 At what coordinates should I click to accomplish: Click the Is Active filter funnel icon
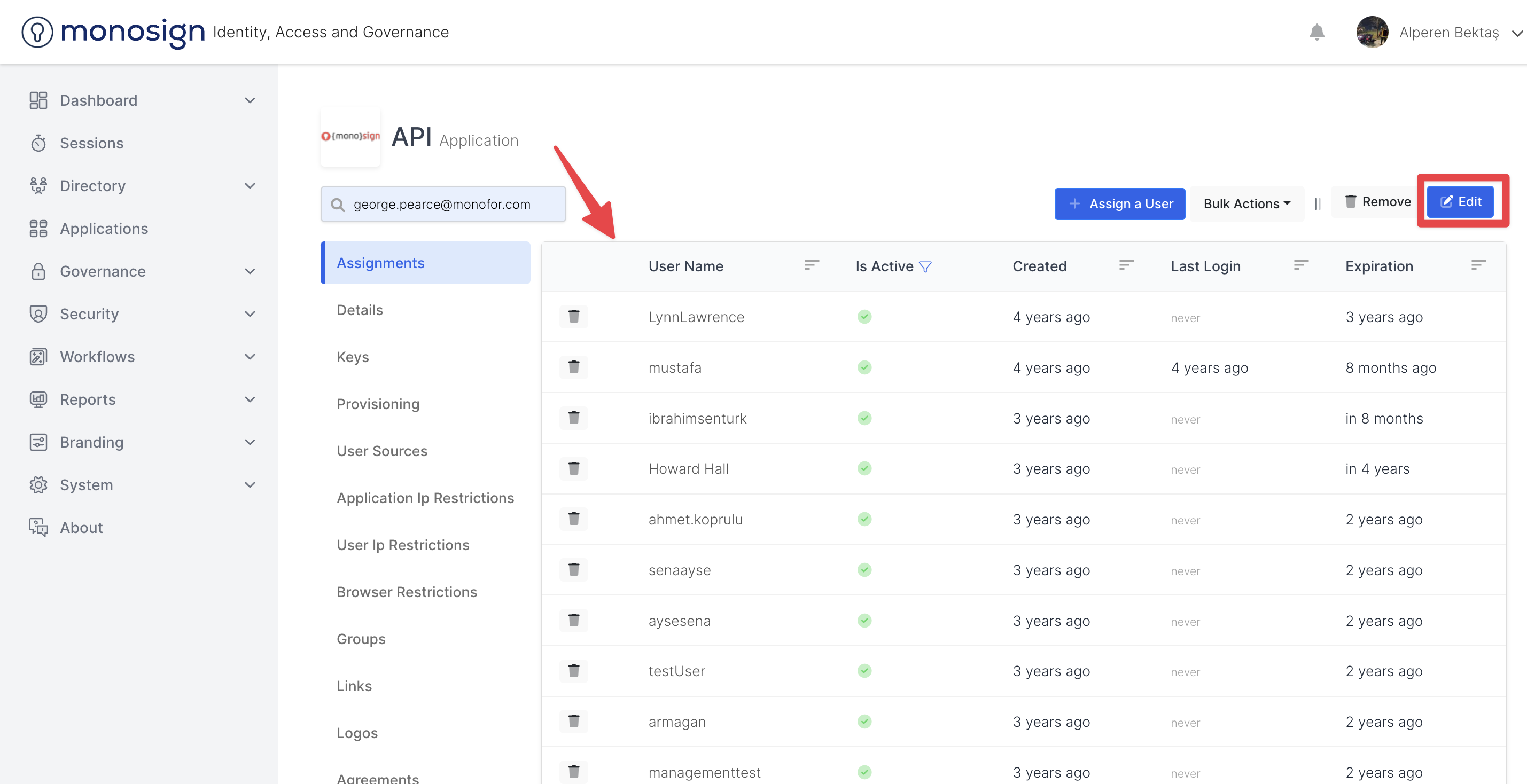[x=925, y=266]
